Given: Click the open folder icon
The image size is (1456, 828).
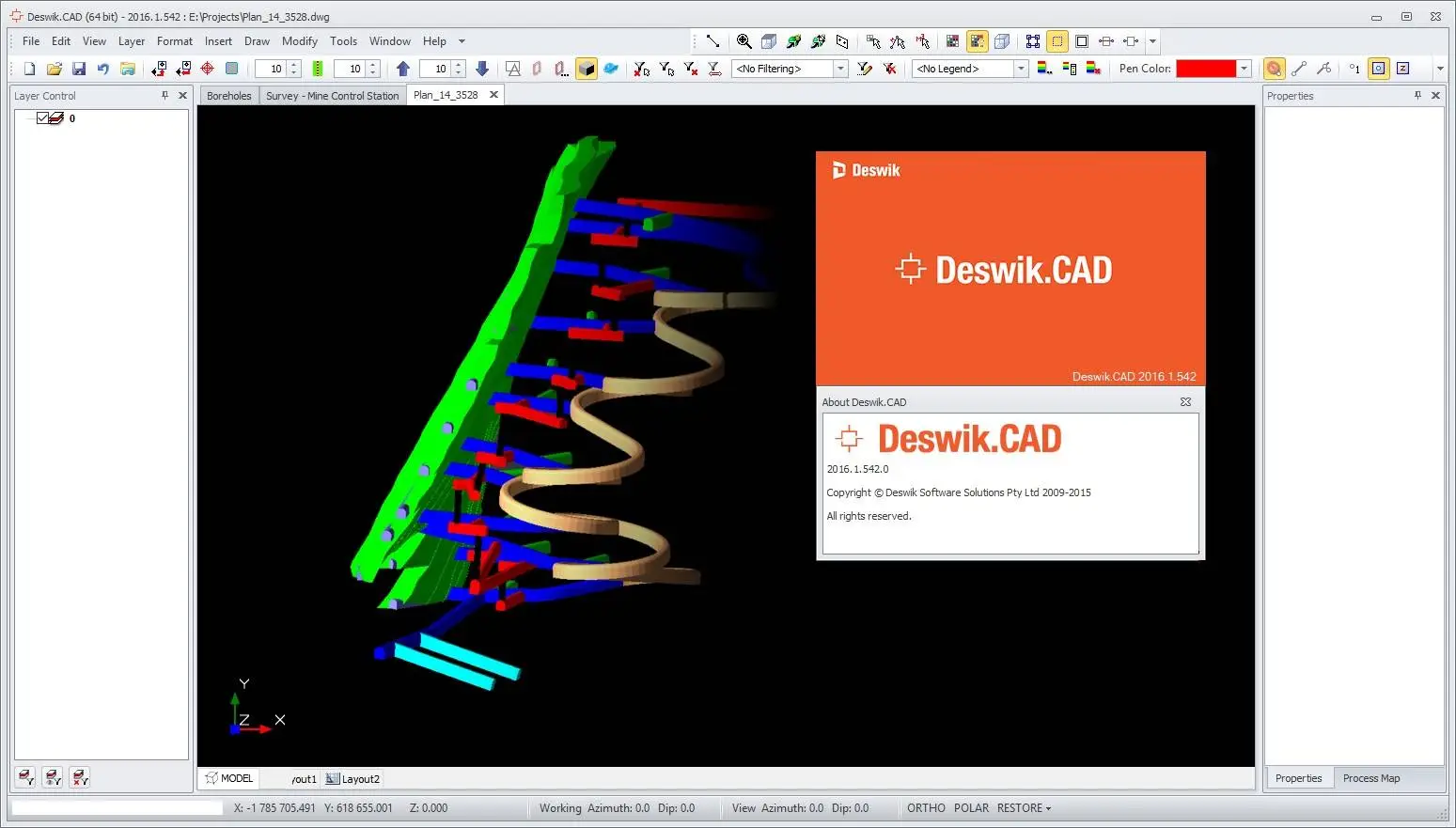Looking at the screenshot, I should tap(55, 69).
